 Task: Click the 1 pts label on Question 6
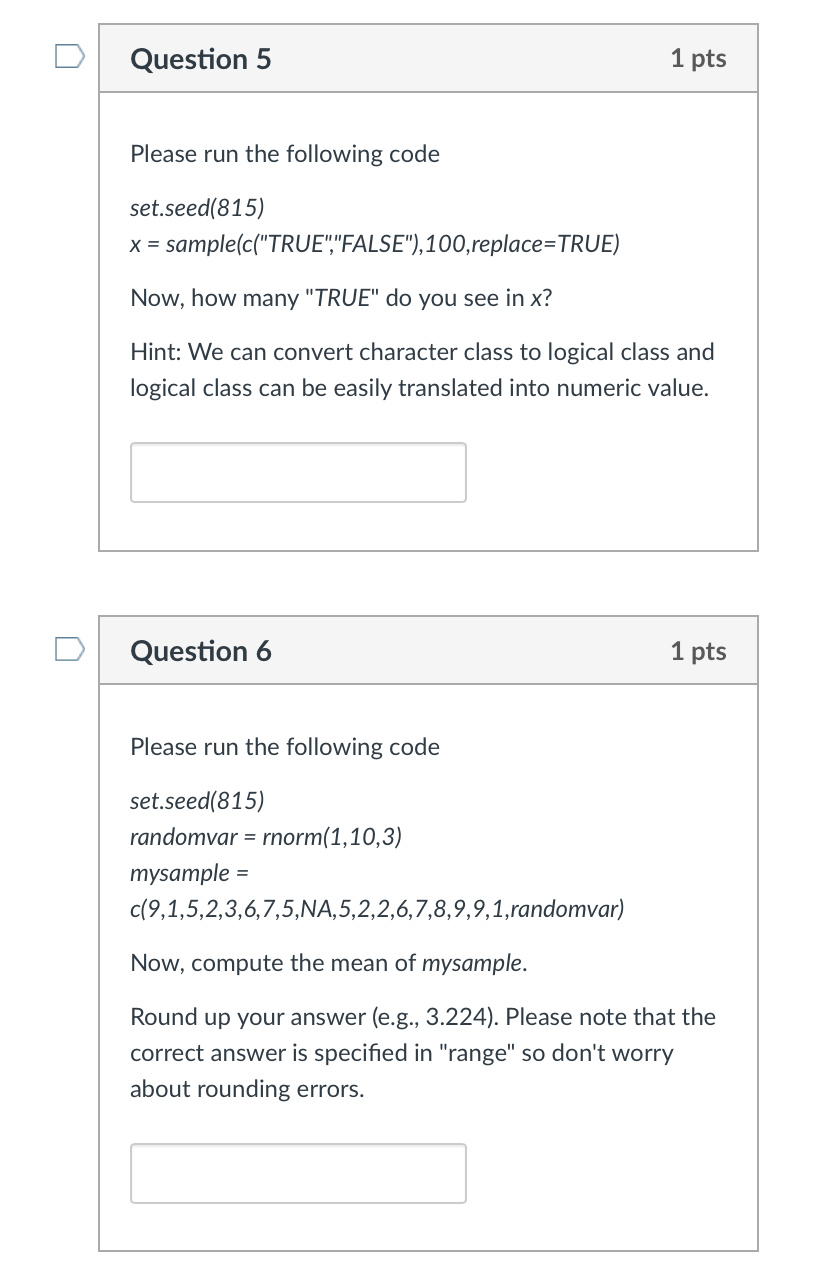(698, 651)
